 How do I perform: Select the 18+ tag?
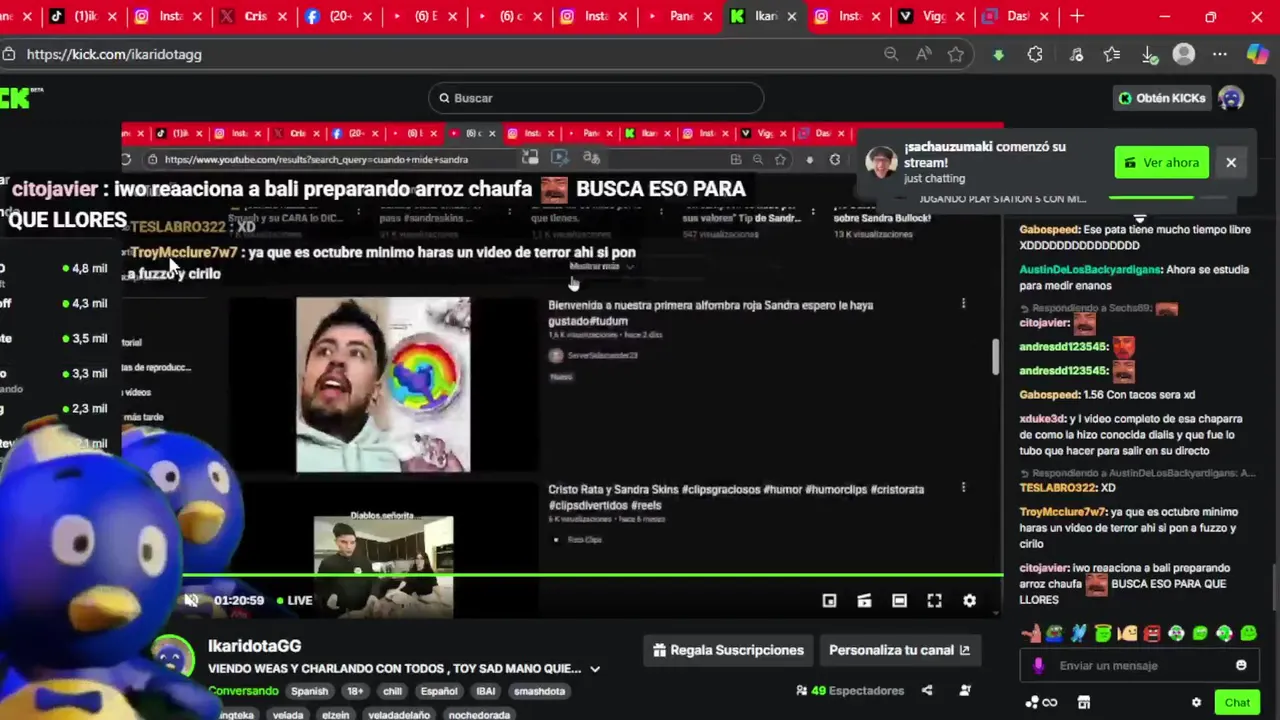pyautogui.click(x=354, y=691)
